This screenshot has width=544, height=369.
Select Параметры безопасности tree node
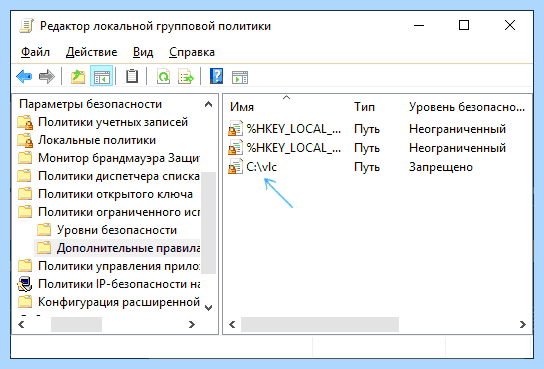(x=91, y=104)
